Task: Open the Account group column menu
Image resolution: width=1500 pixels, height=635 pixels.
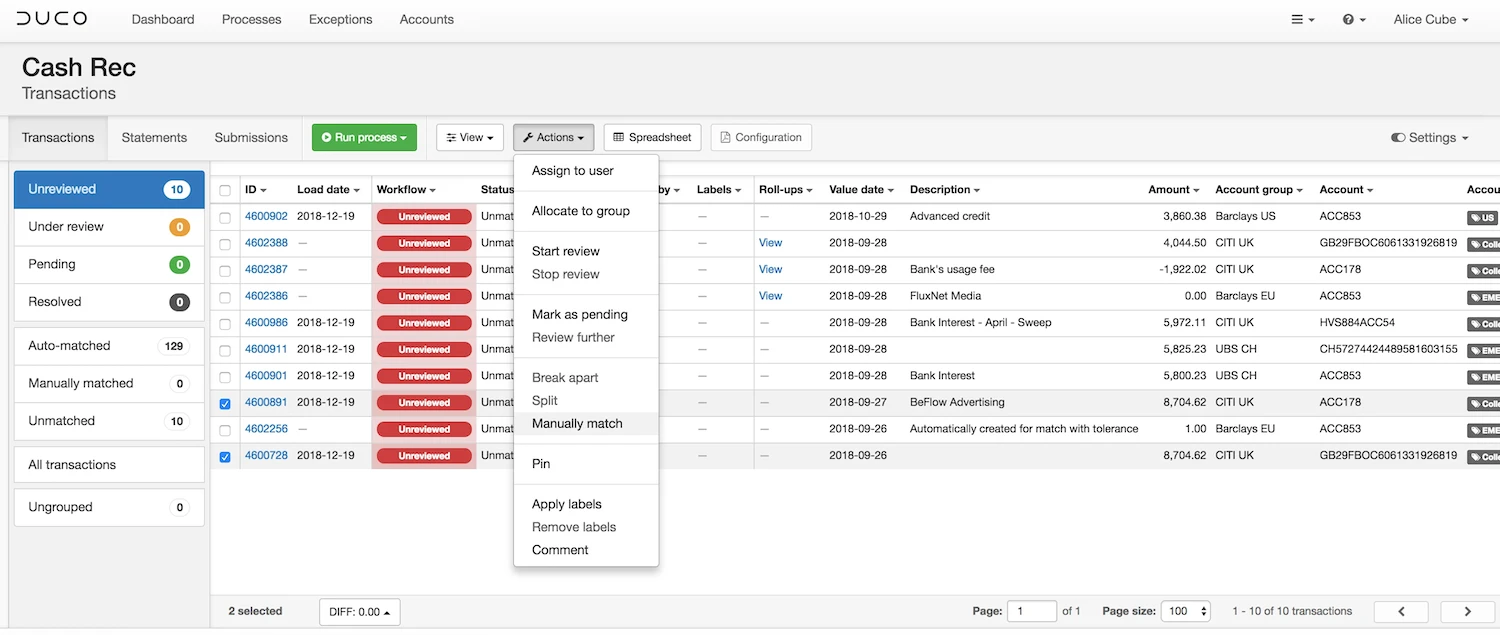Action: pos(1259,190)
